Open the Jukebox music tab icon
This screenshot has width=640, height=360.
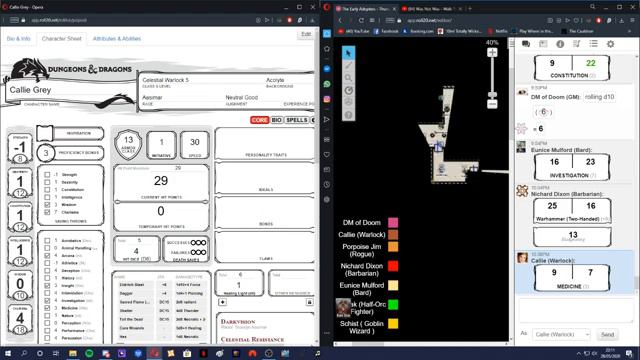(576, 44)
